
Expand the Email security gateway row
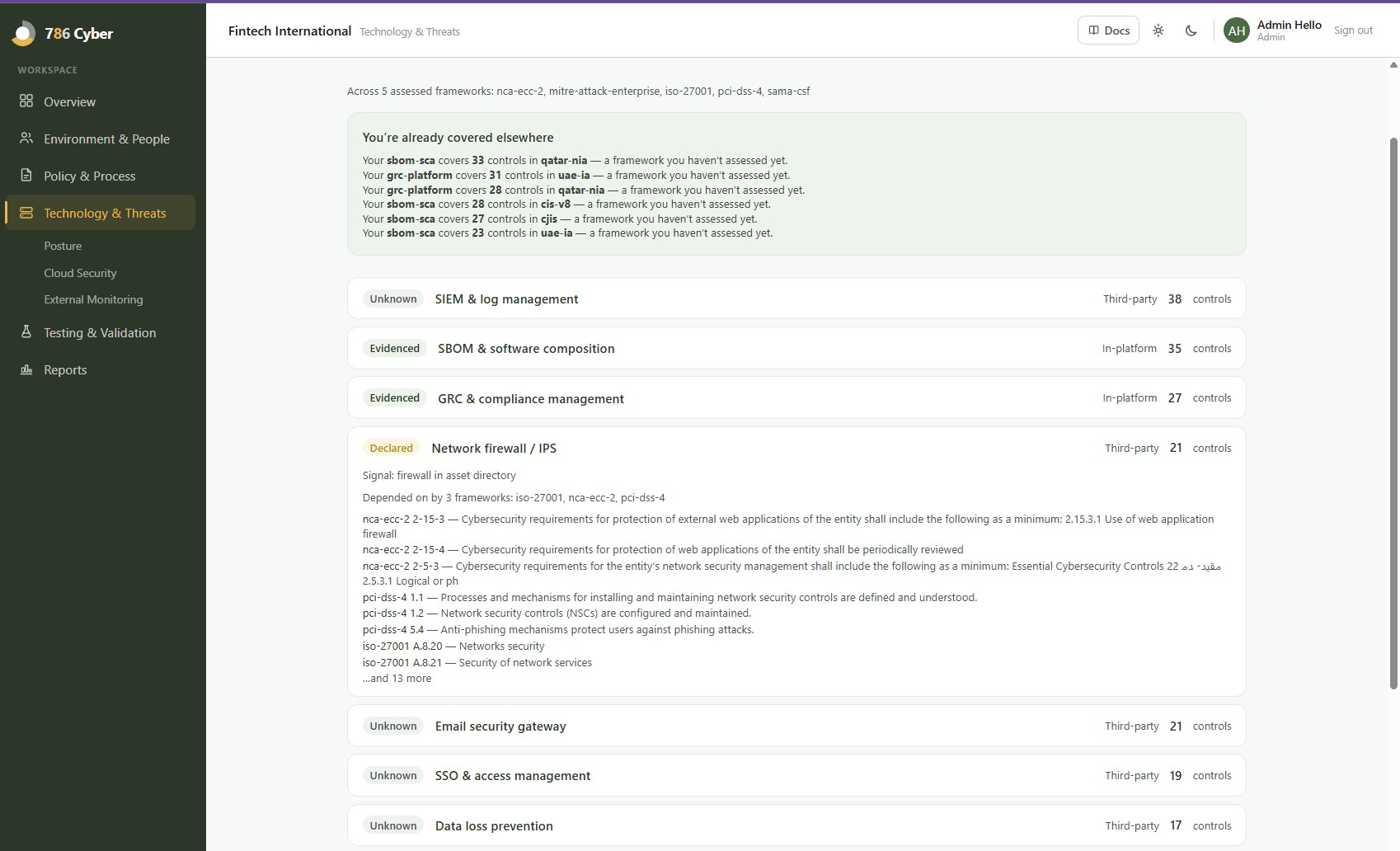tap(796, 726)
